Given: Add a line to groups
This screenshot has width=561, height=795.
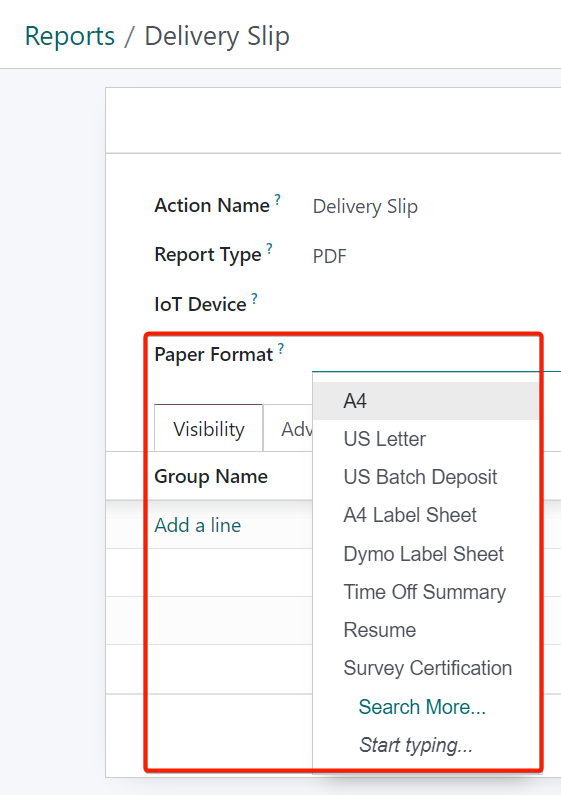Looking at the screenshot, I should click(198, 525).
